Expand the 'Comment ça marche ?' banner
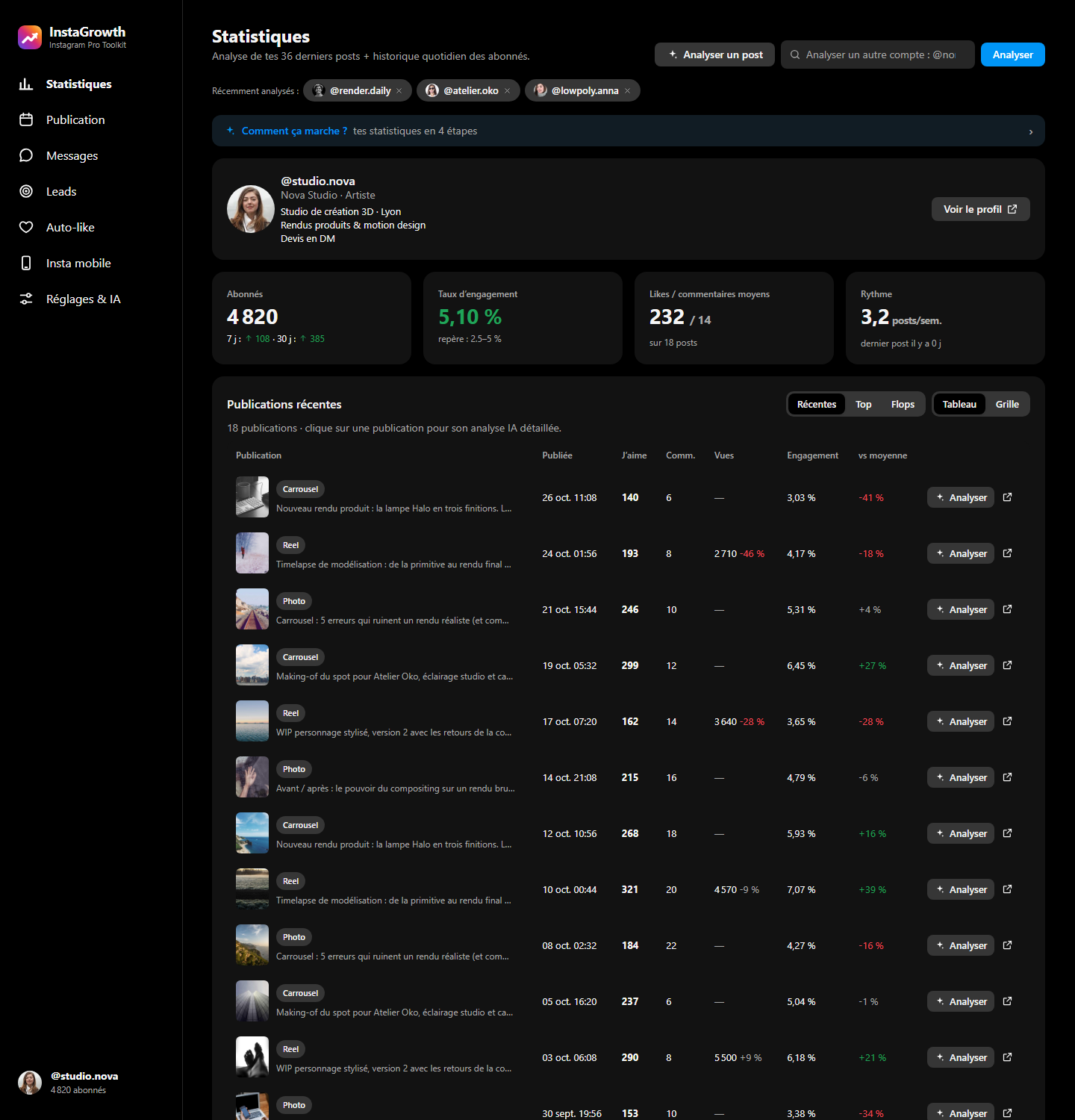This screenshot has height=1120, width=1075. point(629,131)
